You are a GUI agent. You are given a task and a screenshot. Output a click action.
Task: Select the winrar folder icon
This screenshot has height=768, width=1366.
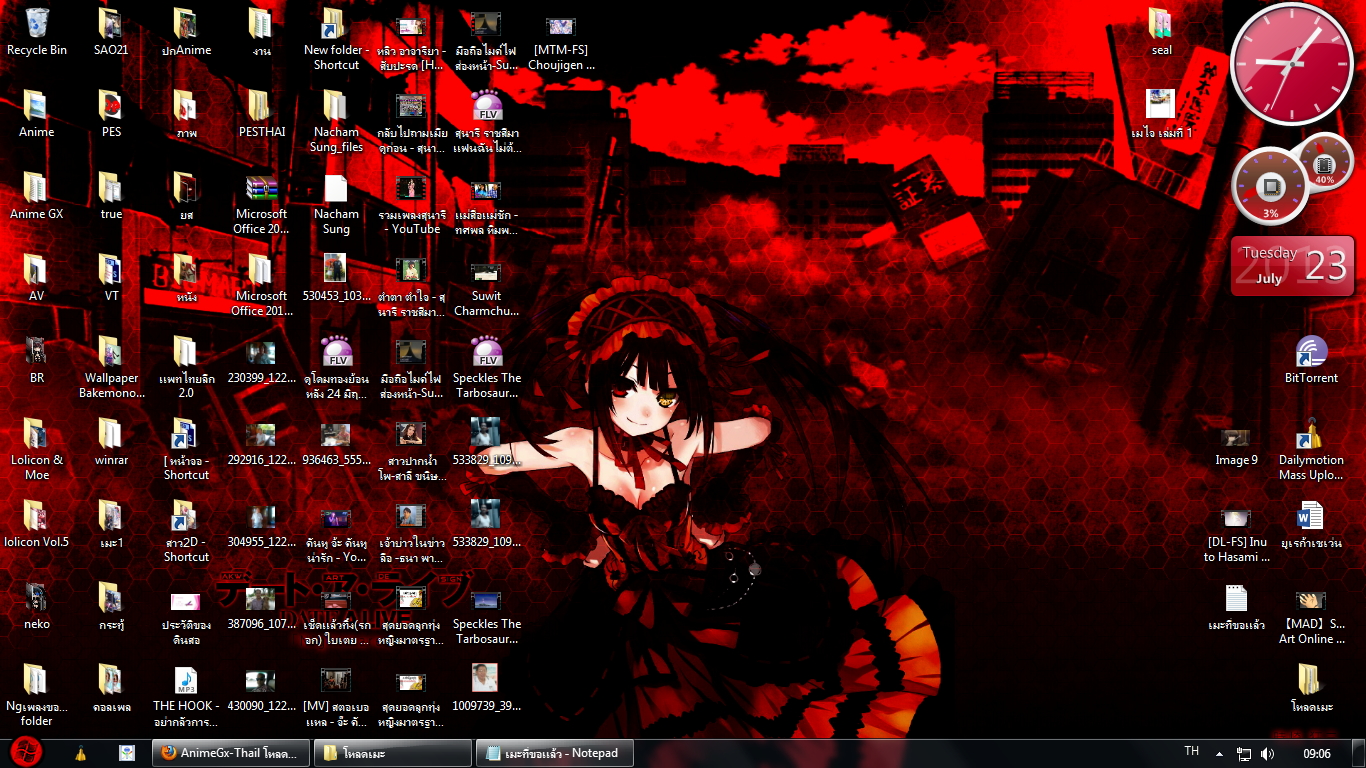point(111,442)
